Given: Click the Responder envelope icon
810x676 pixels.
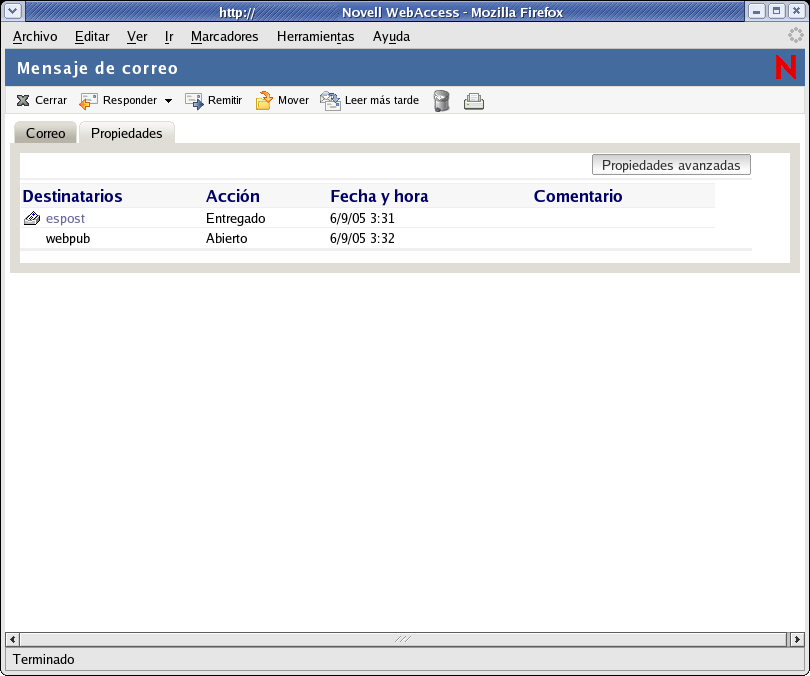Looking at the screenshot, I should tap(88, 101).
